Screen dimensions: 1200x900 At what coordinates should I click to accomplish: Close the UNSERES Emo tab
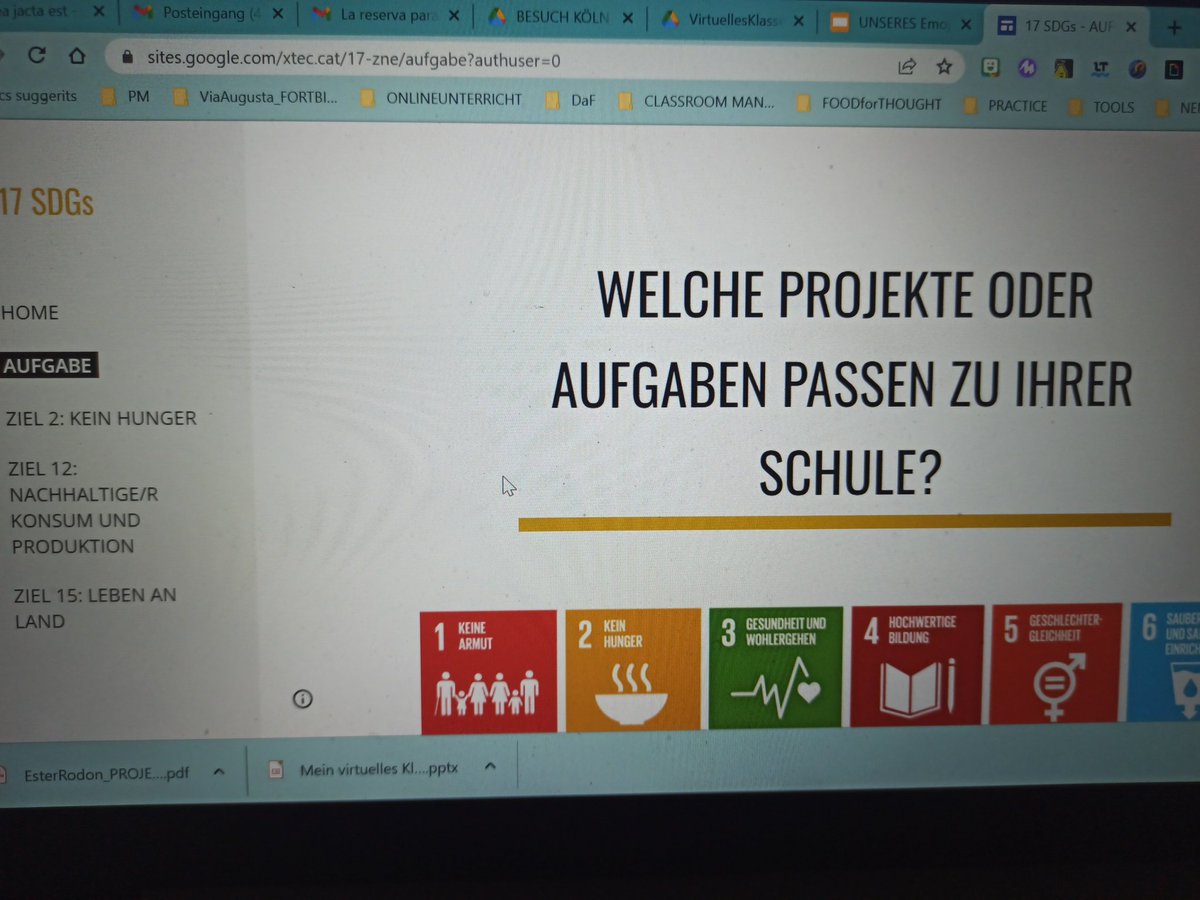tap(967, 22)
